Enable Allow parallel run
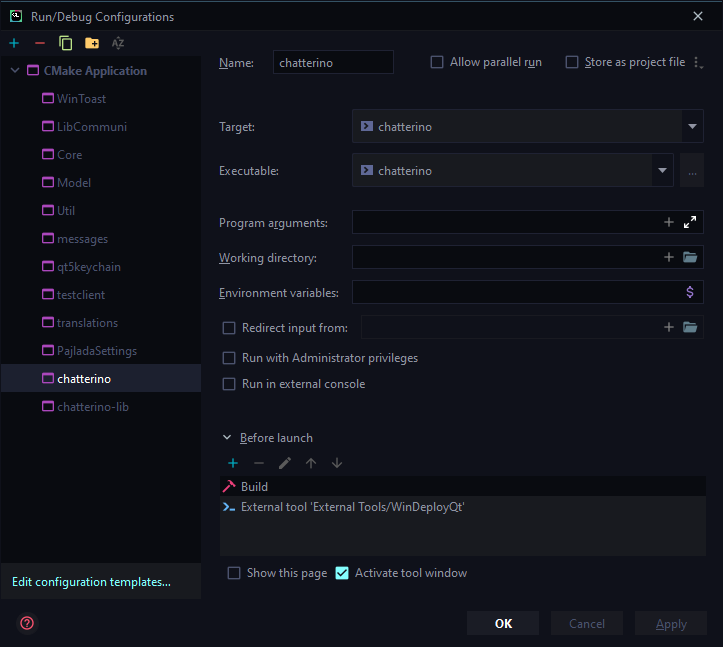The image size is (723, 647). tap(437, 62)
